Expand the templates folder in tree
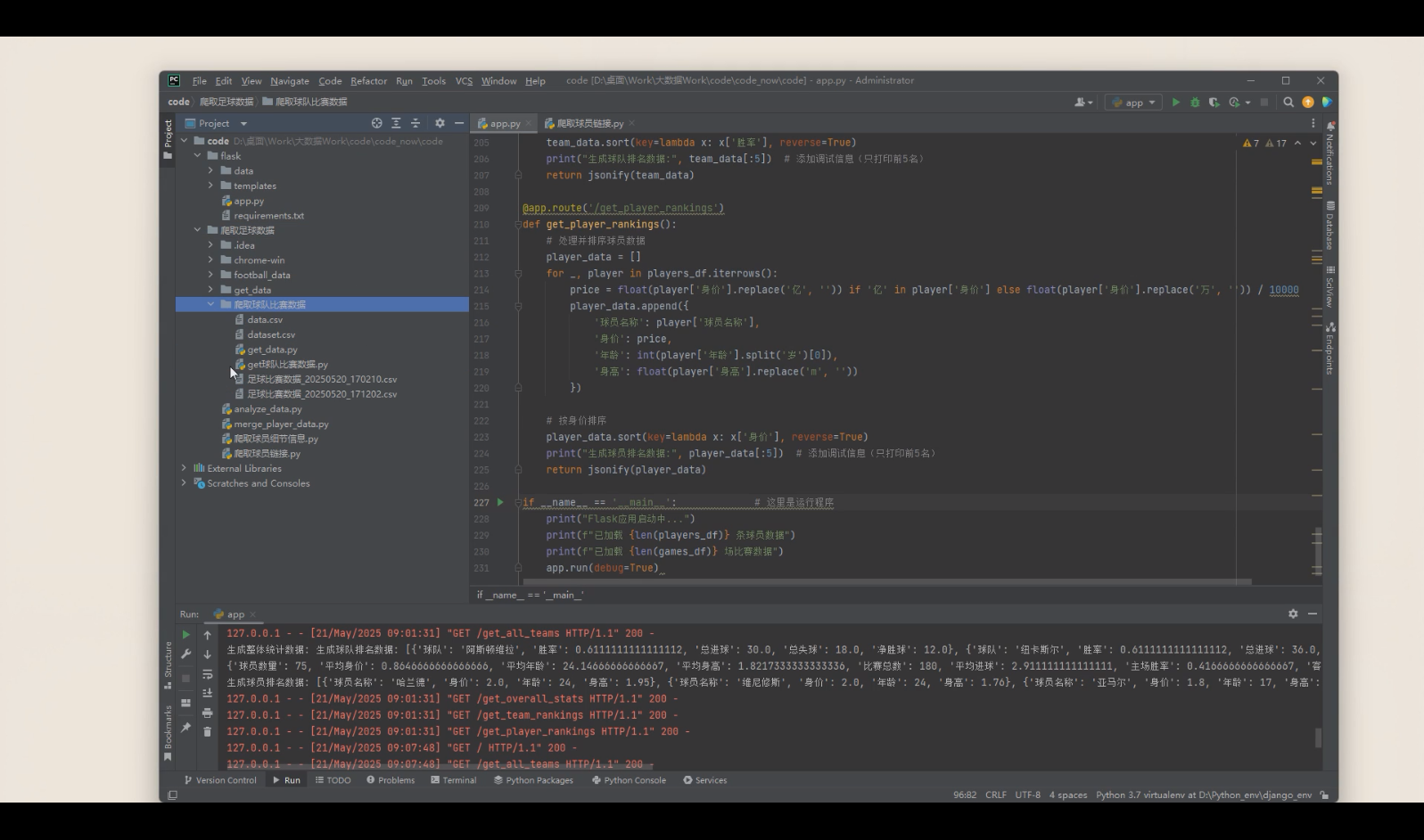1424x840 pixels. click(x=211, y=185)
